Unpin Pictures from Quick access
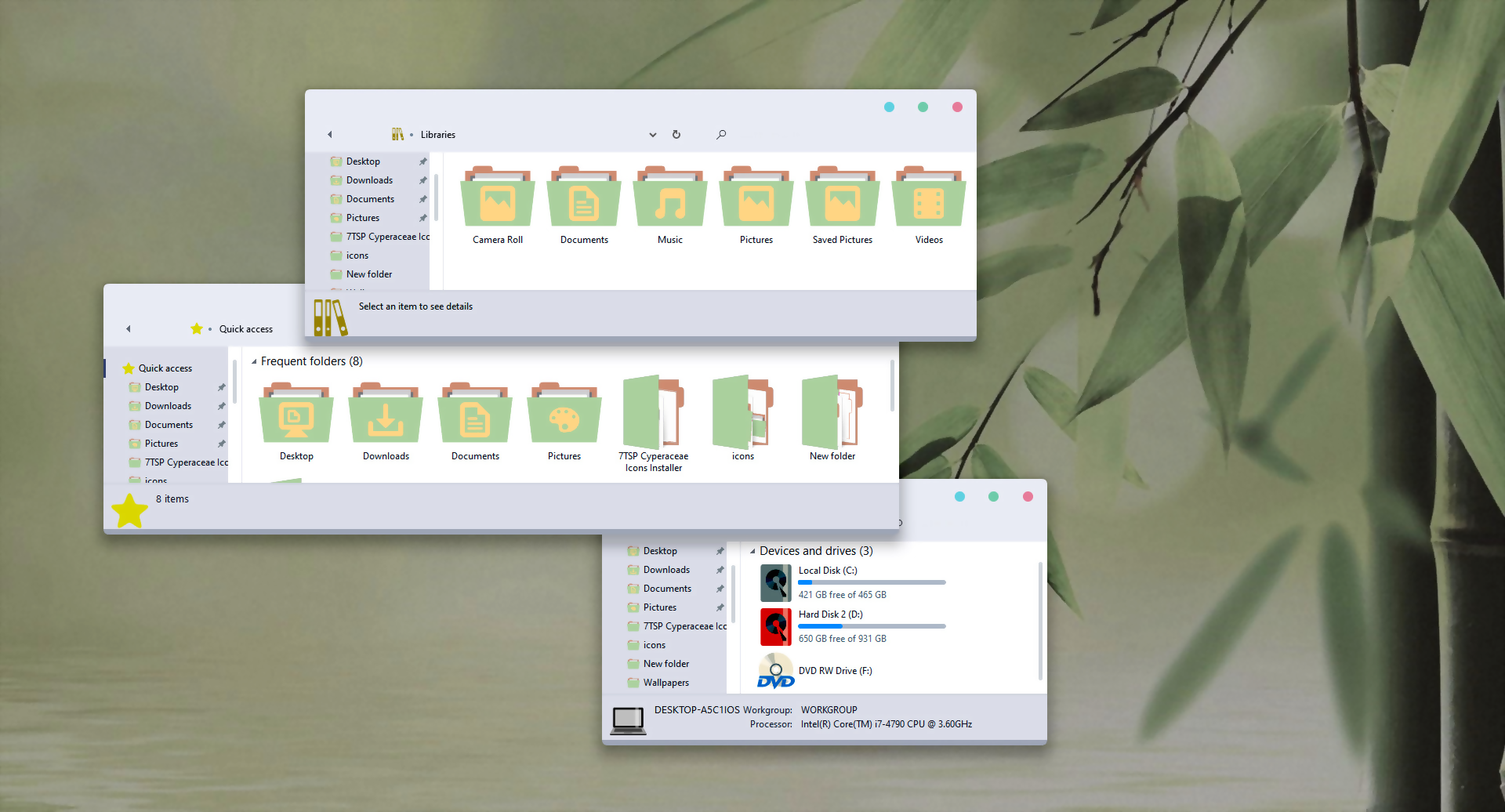 (x=221, y=443)
